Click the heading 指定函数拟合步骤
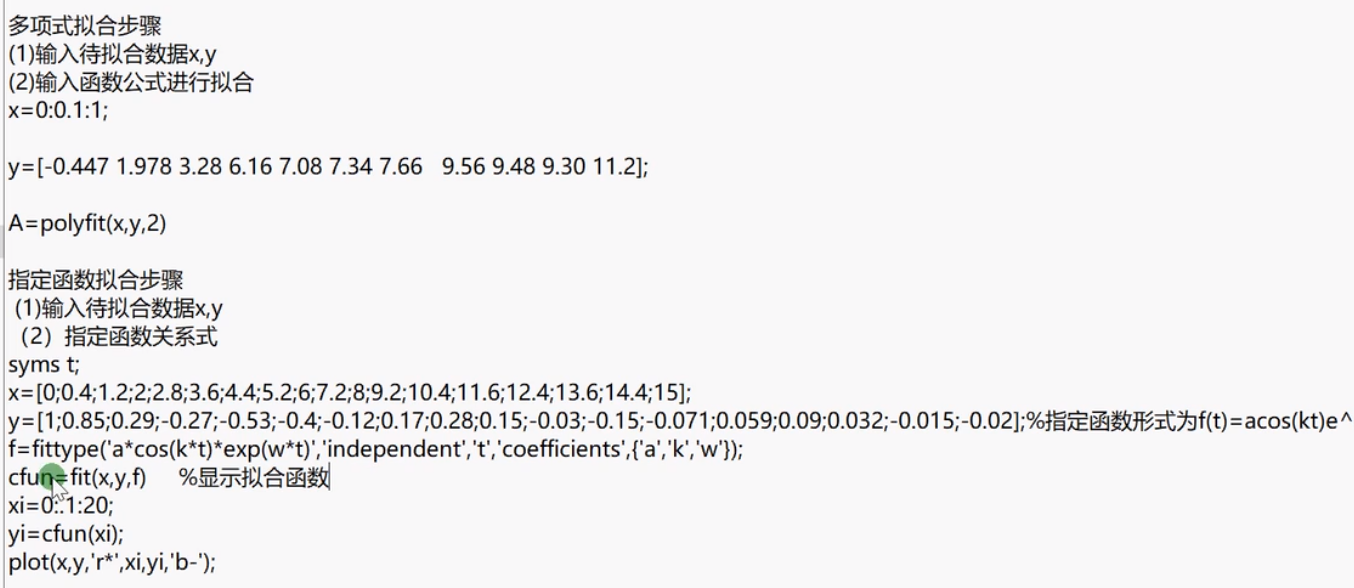This screenshot has height=588, width=1354. [96, 281]
